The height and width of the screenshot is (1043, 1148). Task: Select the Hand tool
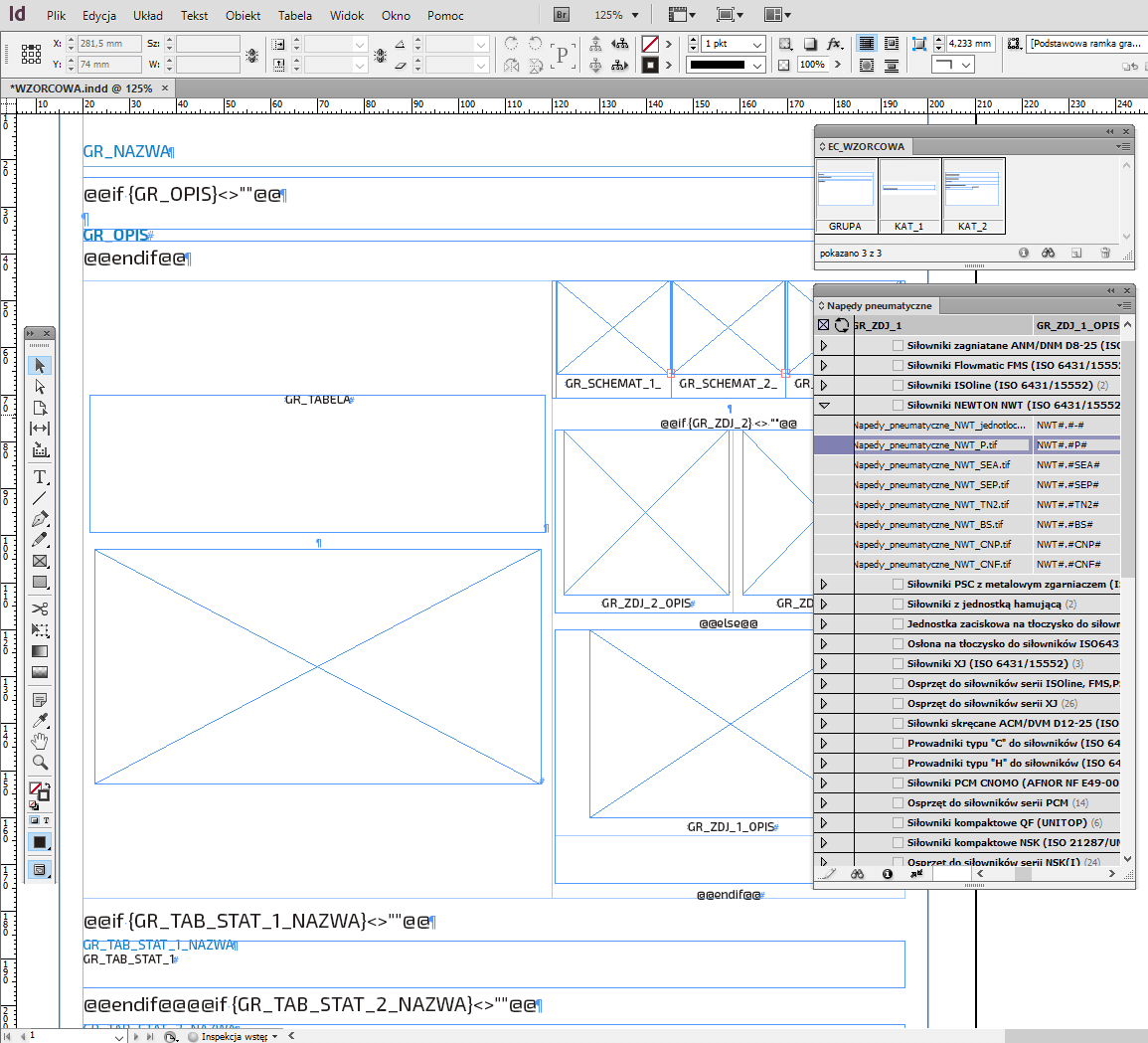click(x=40, y=741)
